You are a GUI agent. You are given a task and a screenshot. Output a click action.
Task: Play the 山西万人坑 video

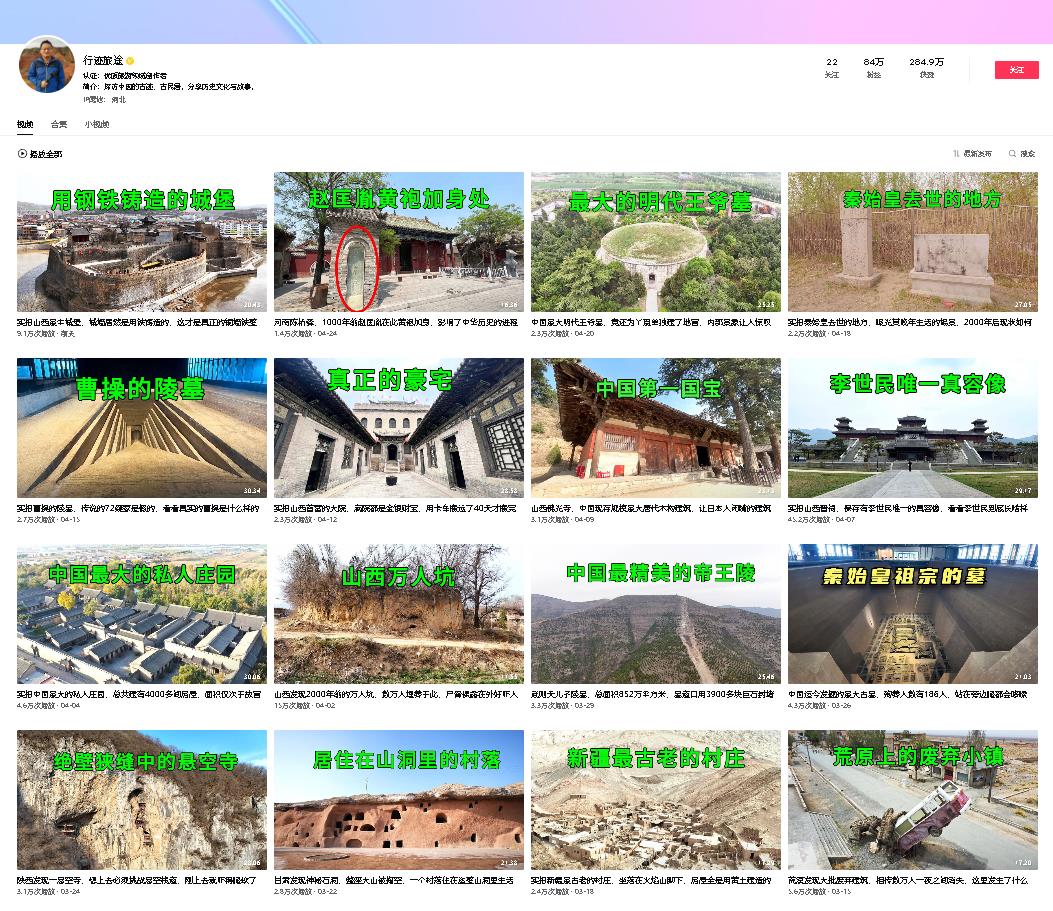pyautogui.click(x=398, y=614)
